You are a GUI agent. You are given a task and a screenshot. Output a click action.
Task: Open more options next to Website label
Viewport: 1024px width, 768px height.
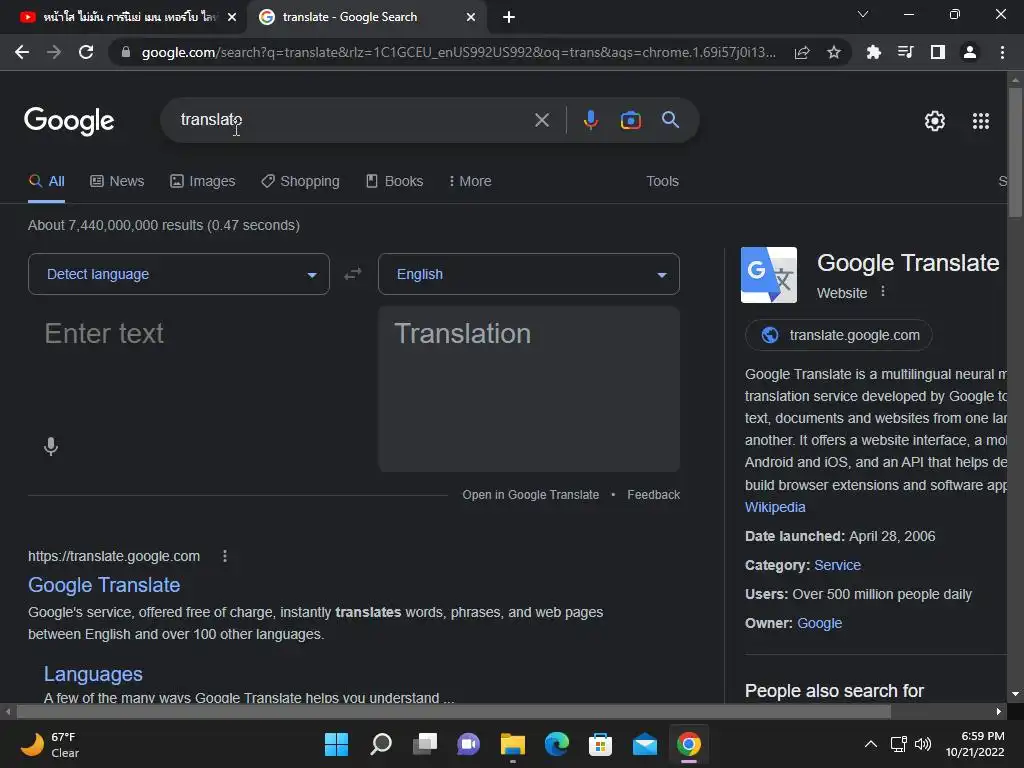coord(883,291)
